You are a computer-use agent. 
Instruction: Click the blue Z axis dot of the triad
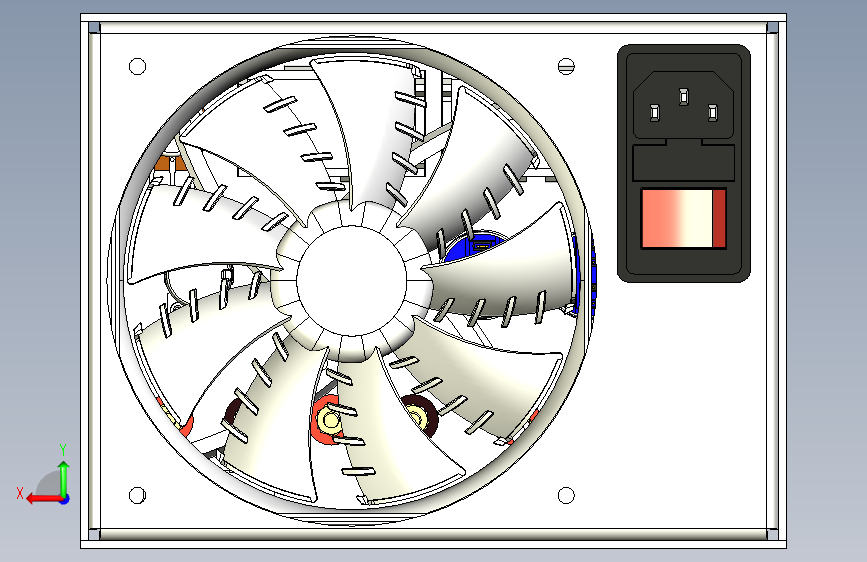pos(65,499)
